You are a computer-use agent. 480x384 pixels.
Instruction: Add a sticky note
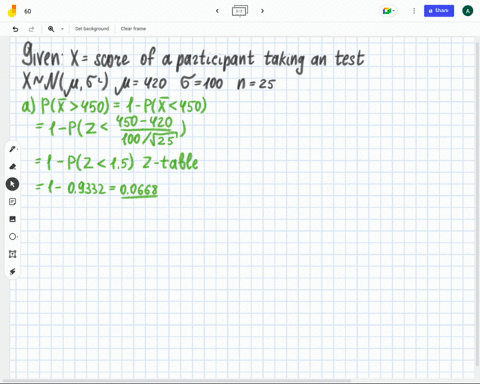(13, 202)
